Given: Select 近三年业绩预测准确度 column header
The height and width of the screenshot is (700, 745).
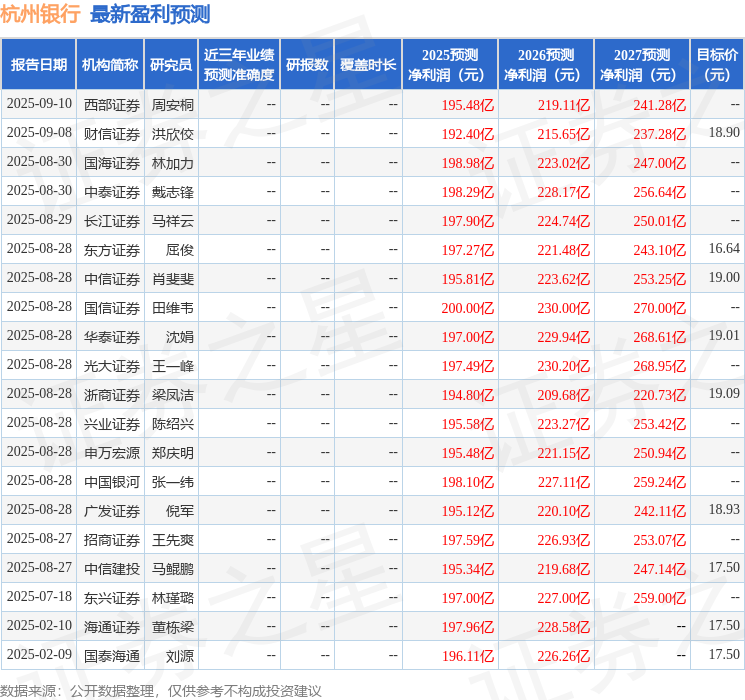Looking at the screenshot, I should coord(238,65).
